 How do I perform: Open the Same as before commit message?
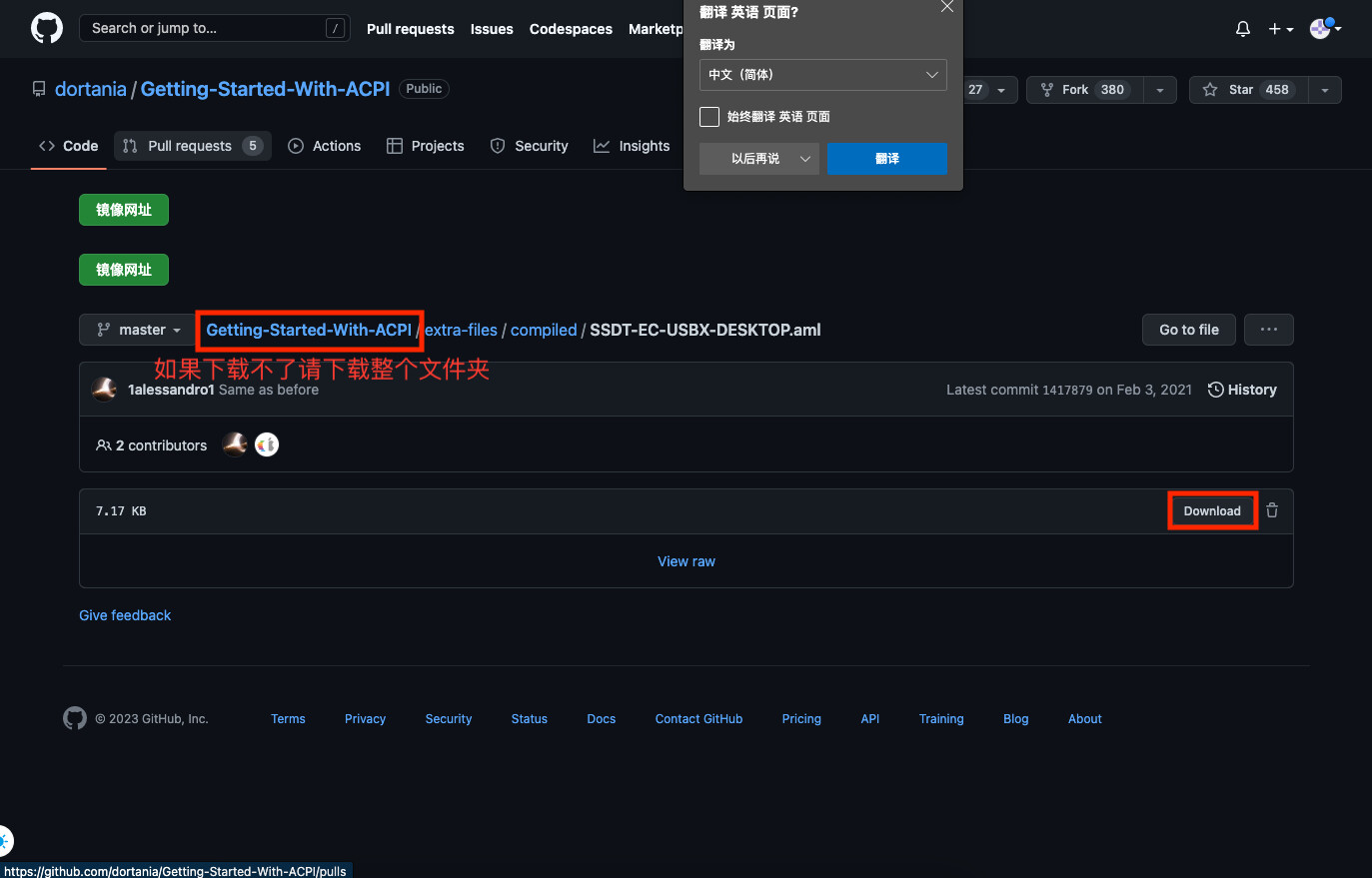pyautogui.click(x=269, y=390)
